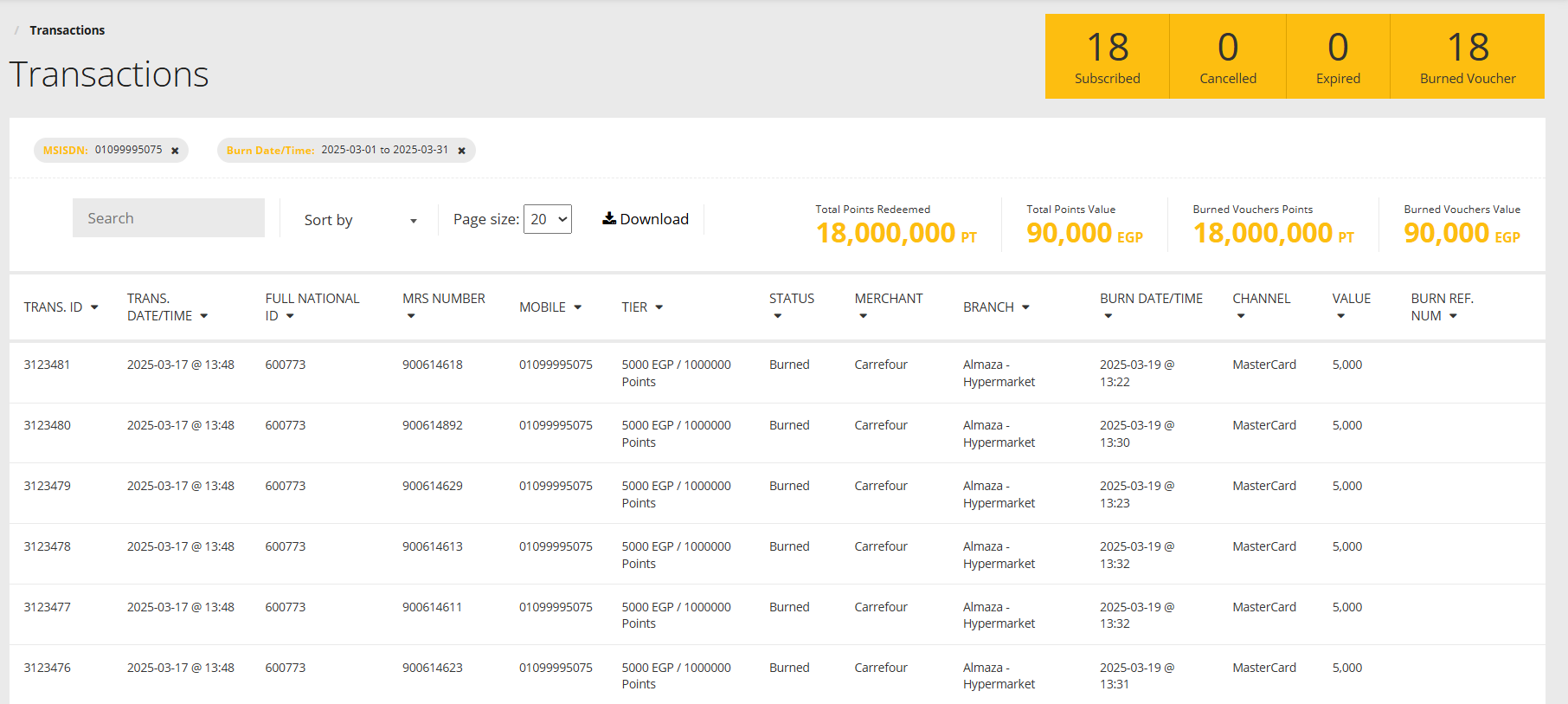The height and width of the screenshot is (704, 1568).
Task: Remove the Burn Date/Time filter chip
Action: tap(461, 151)
